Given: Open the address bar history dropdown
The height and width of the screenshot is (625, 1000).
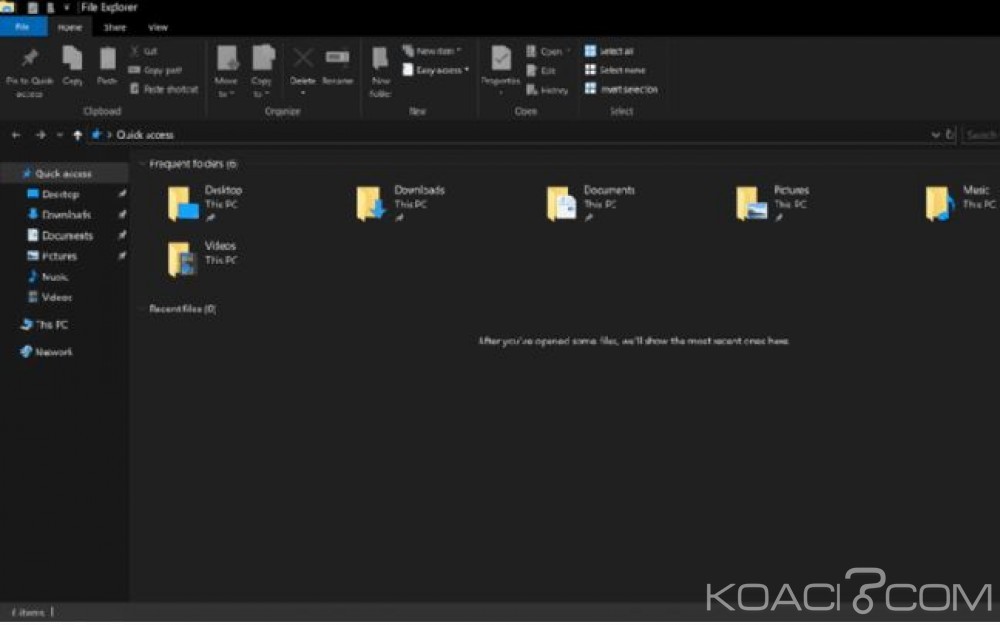Looking at the screenshot, I should point(935,135).
